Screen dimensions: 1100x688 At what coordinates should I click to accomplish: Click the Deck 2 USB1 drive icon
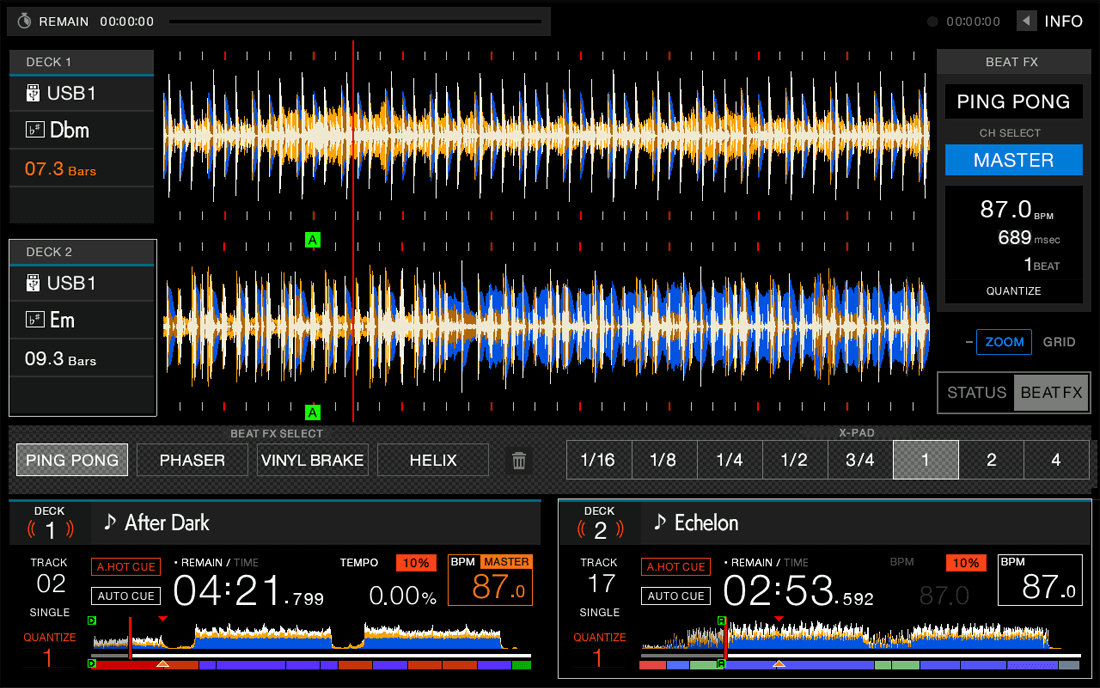tap(33, 283)
